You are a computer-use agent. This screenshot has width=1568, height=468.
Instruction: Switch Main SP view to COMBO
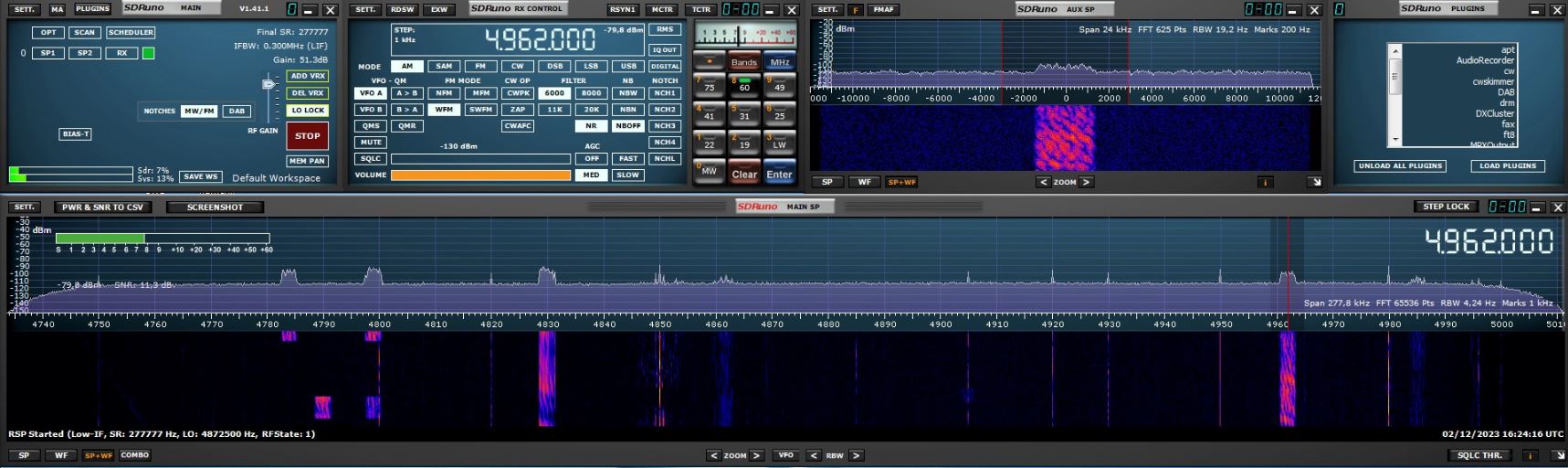tap(134, 455)
